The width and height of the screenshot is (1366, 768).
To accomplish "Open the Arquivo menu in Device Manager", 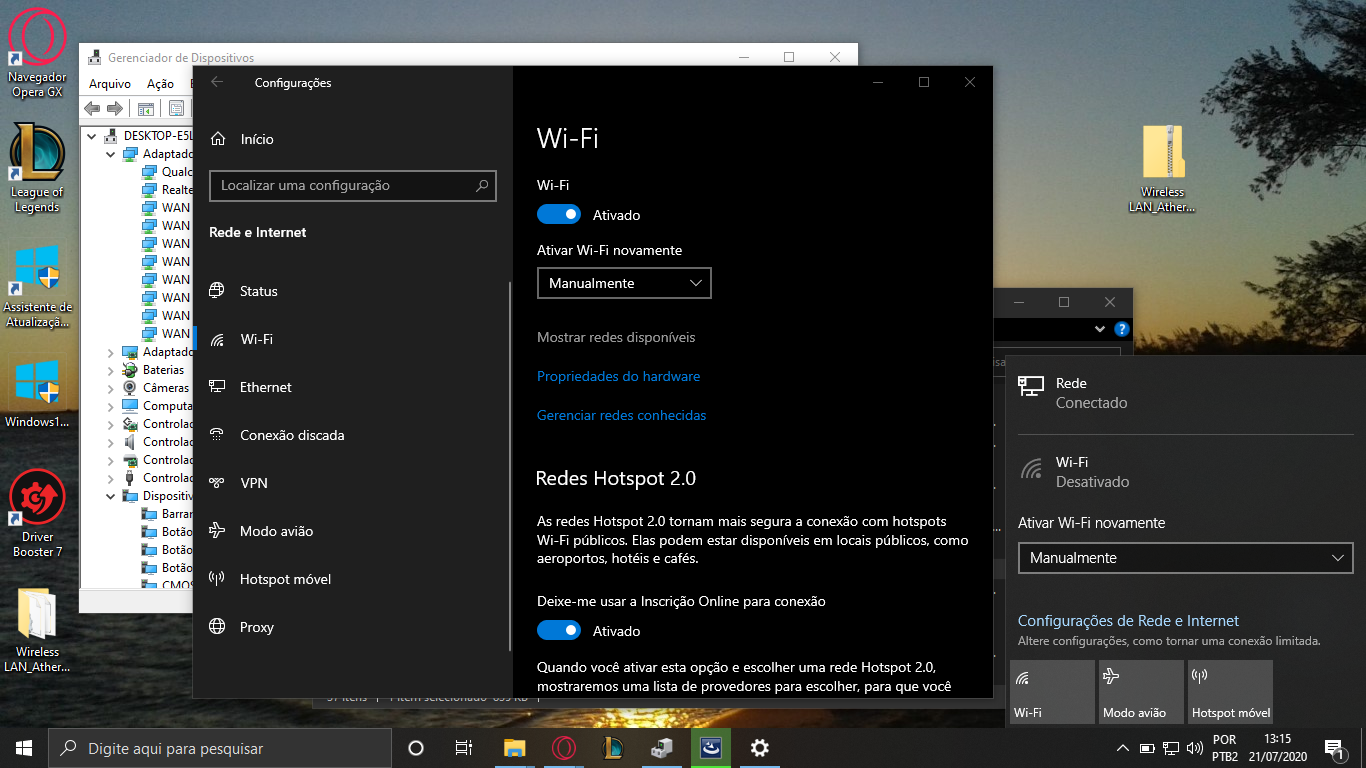I will 109,84.
